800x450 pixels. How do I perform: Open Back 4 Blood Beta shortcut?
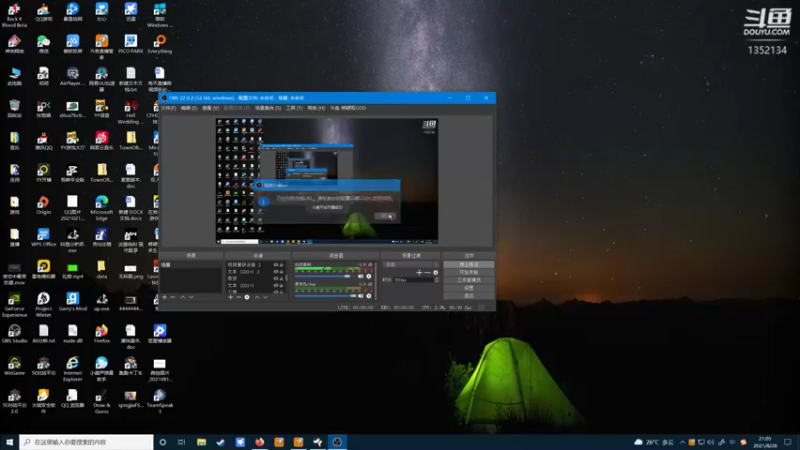coord(14,15)
